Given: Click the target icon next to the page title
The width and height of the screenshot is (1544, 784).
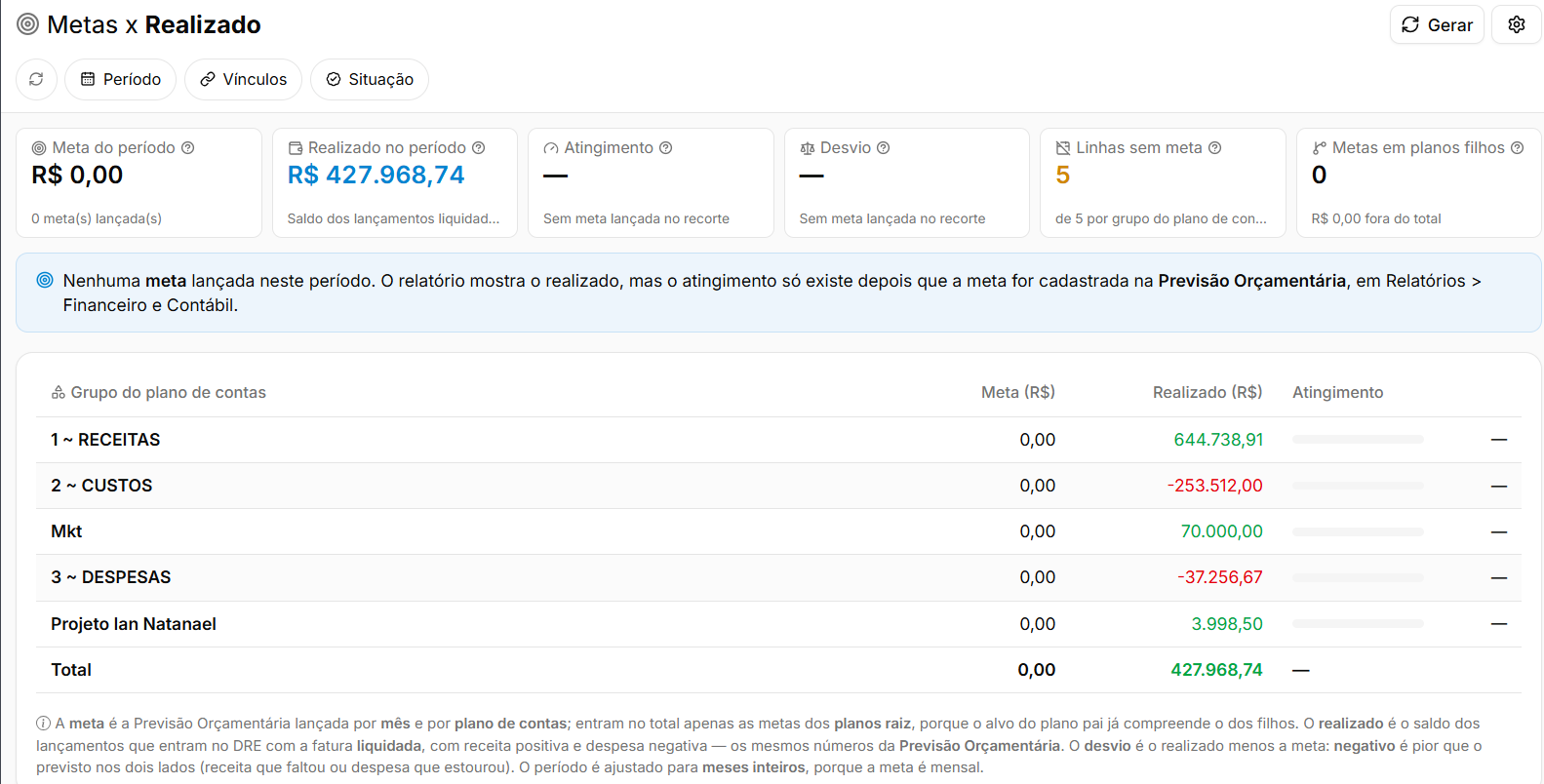Looking at the screenshot, I should [28, 24].
